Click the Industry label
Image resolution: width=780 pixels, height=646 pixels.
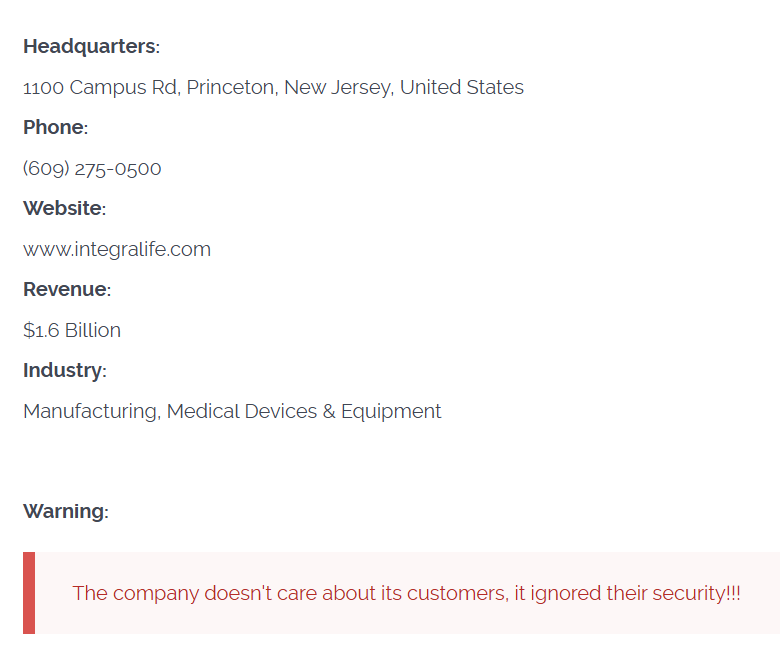[x=63, y=371]
